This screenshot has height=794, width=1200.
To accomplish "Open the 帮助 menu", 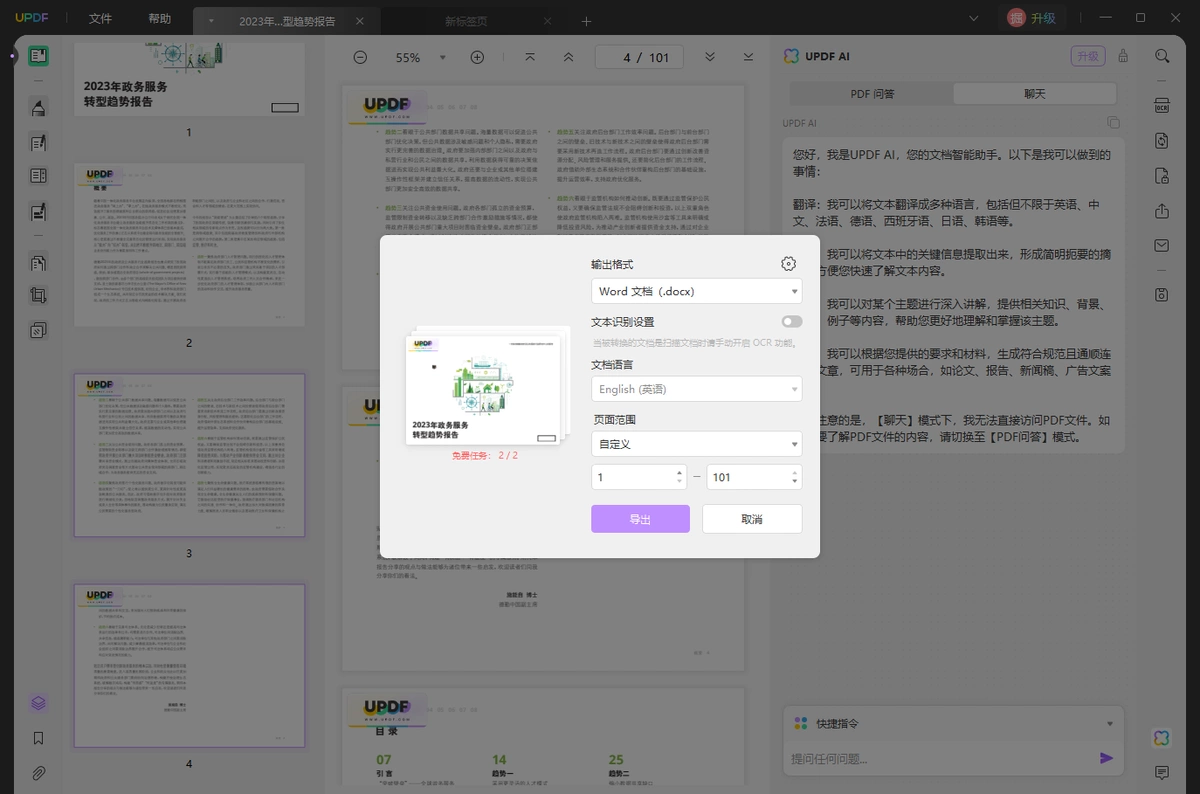I will [x=159, y=19].
